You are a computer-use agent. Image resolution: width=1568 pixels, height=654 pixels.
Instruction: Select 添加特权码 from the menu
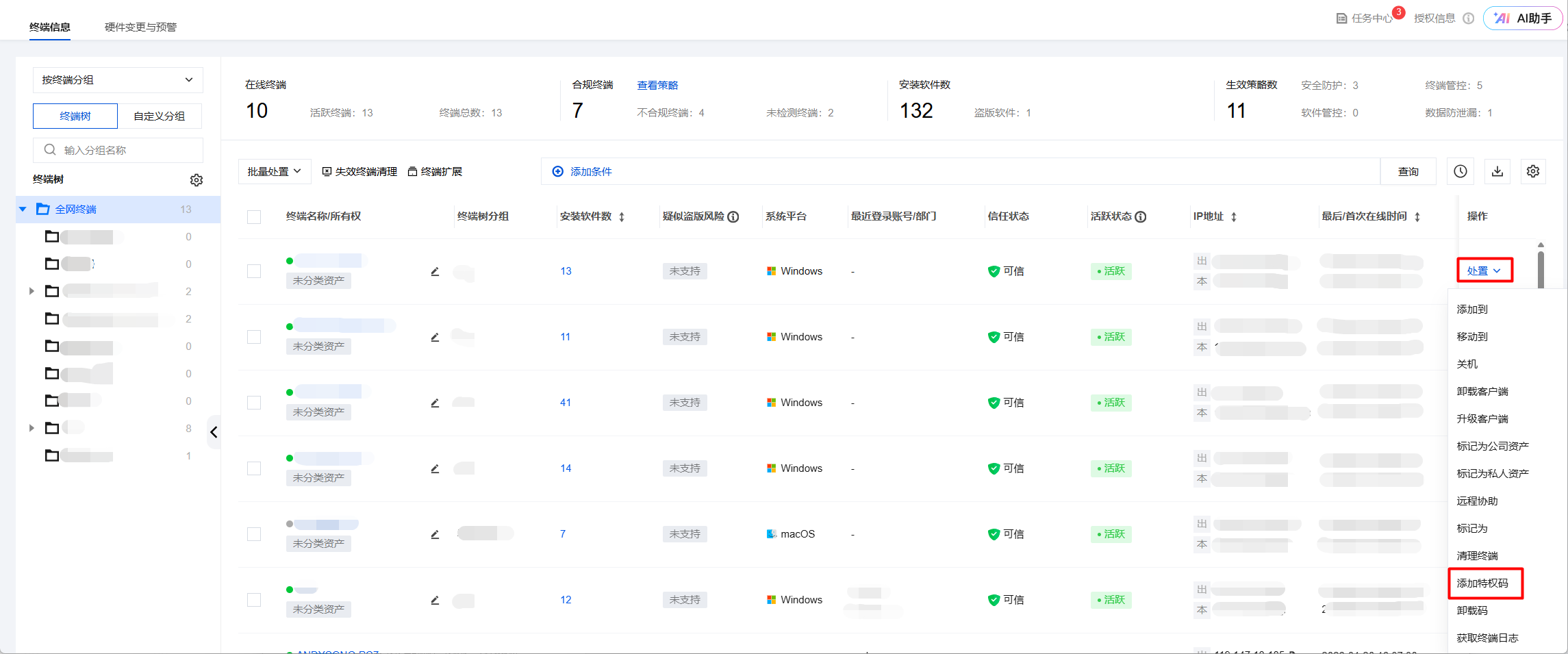1482,583
